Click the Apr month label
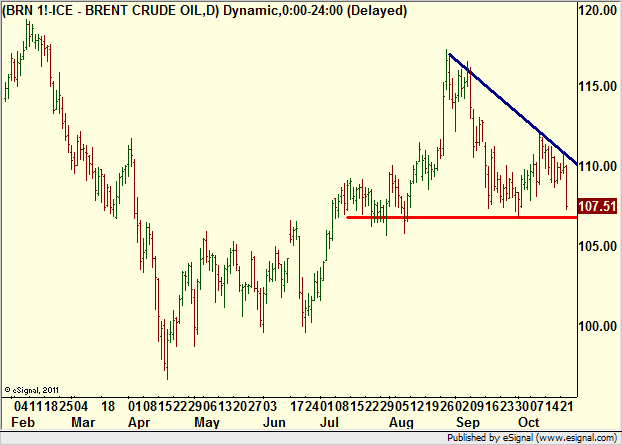The width and height of the screenshot is (622, 445). coord(139,423)
